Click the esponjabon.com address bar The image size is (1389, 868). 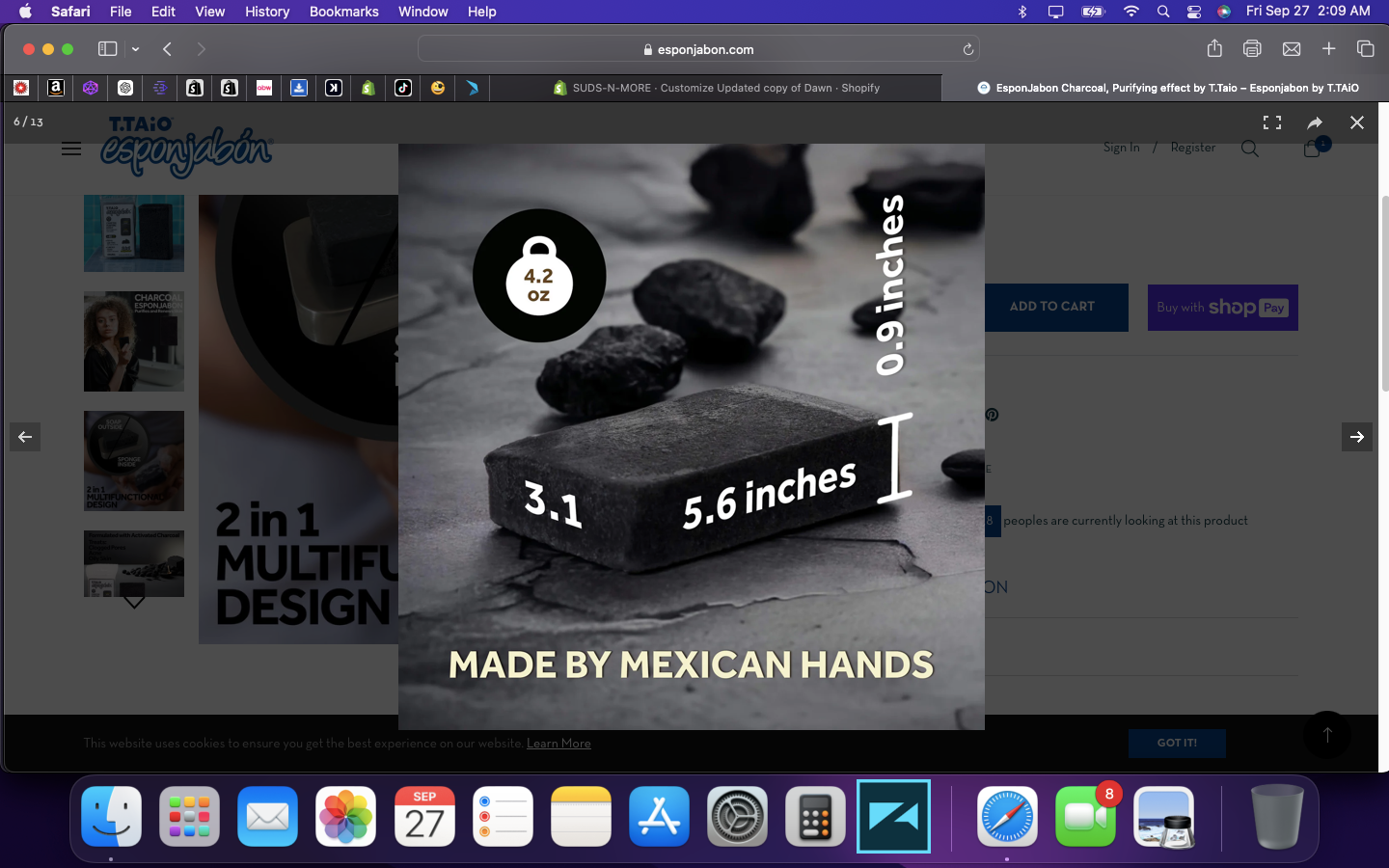pos(699,49)
